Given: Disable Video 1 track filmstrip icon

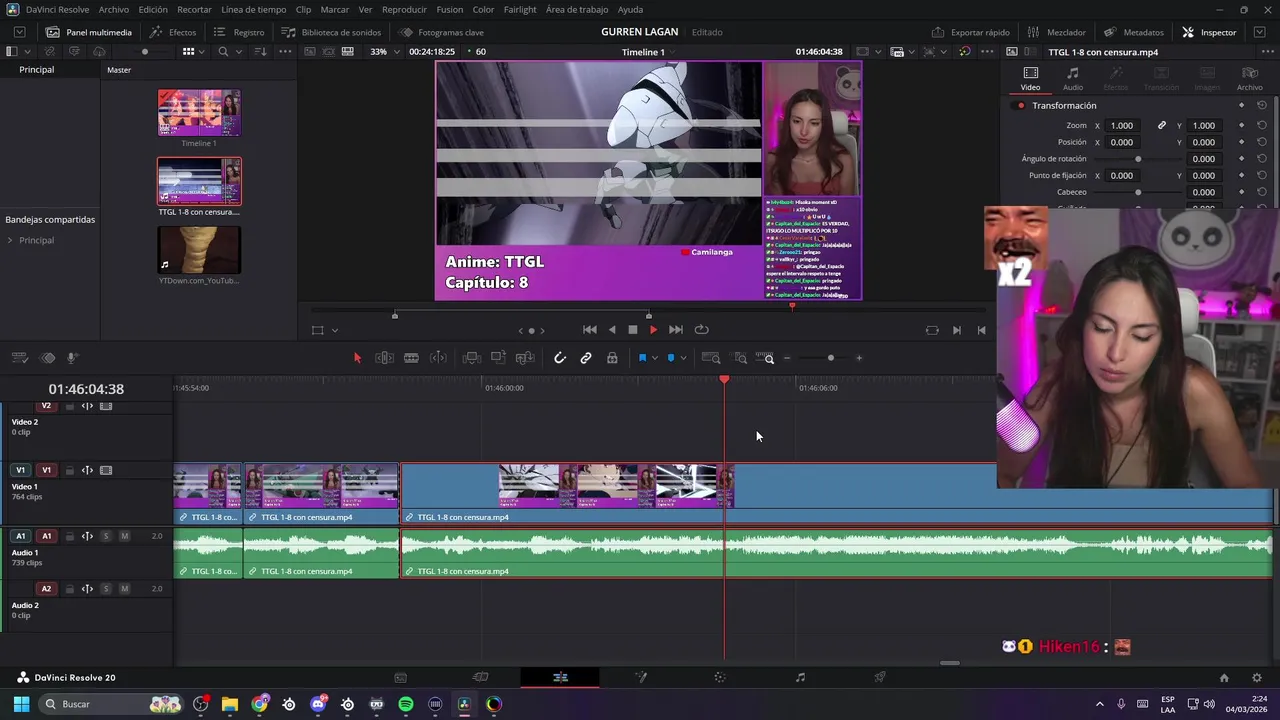Looking at the screenshot, I should 106,471.
